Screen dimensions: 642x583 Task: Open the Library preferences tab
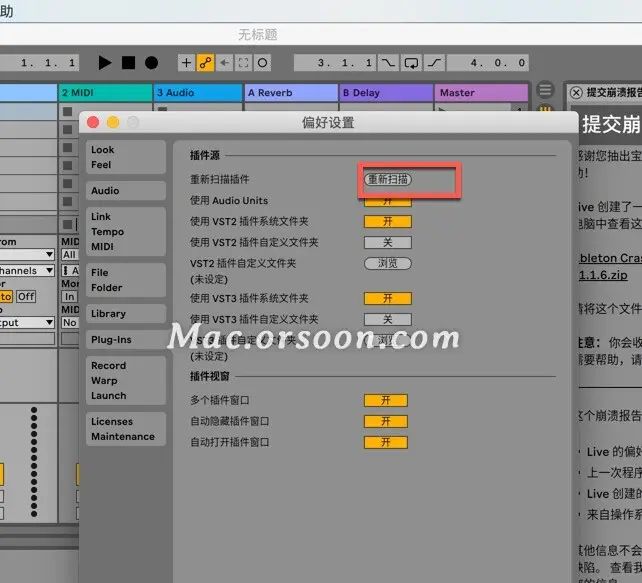coord(126,314)
